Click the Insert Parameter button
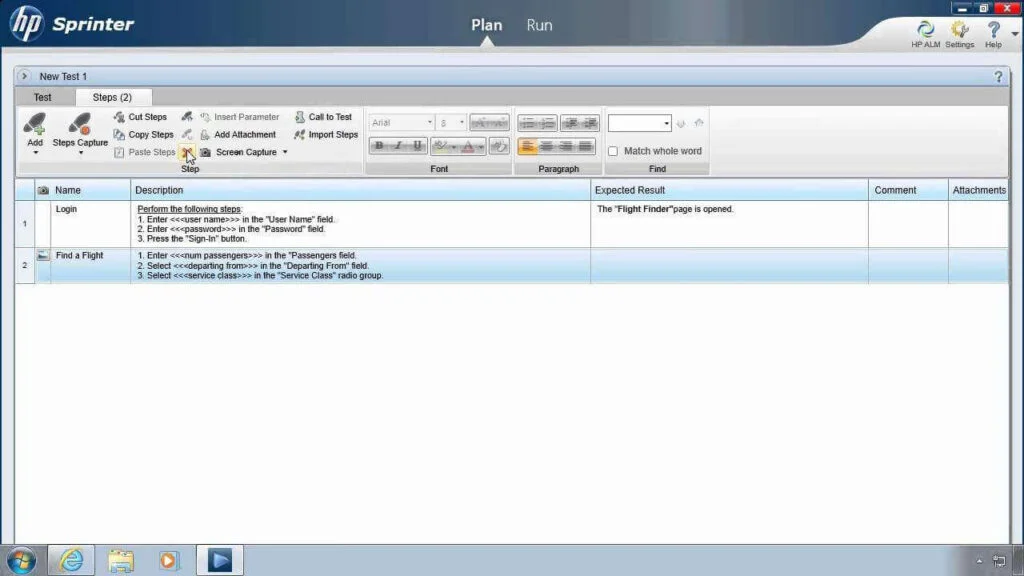 point(239,117)
